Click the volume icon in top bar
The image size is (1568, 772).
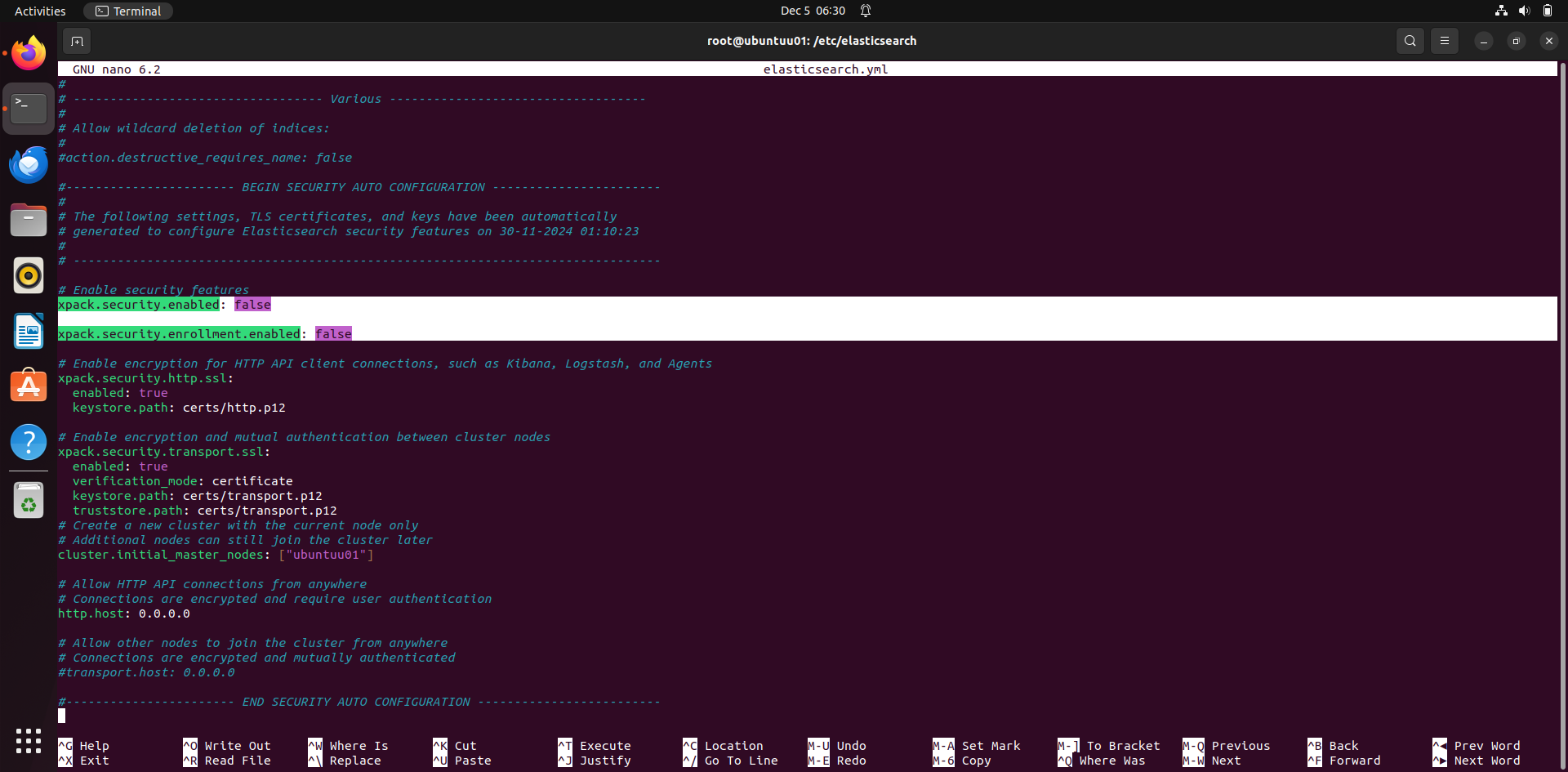(x=1524, y=11)
